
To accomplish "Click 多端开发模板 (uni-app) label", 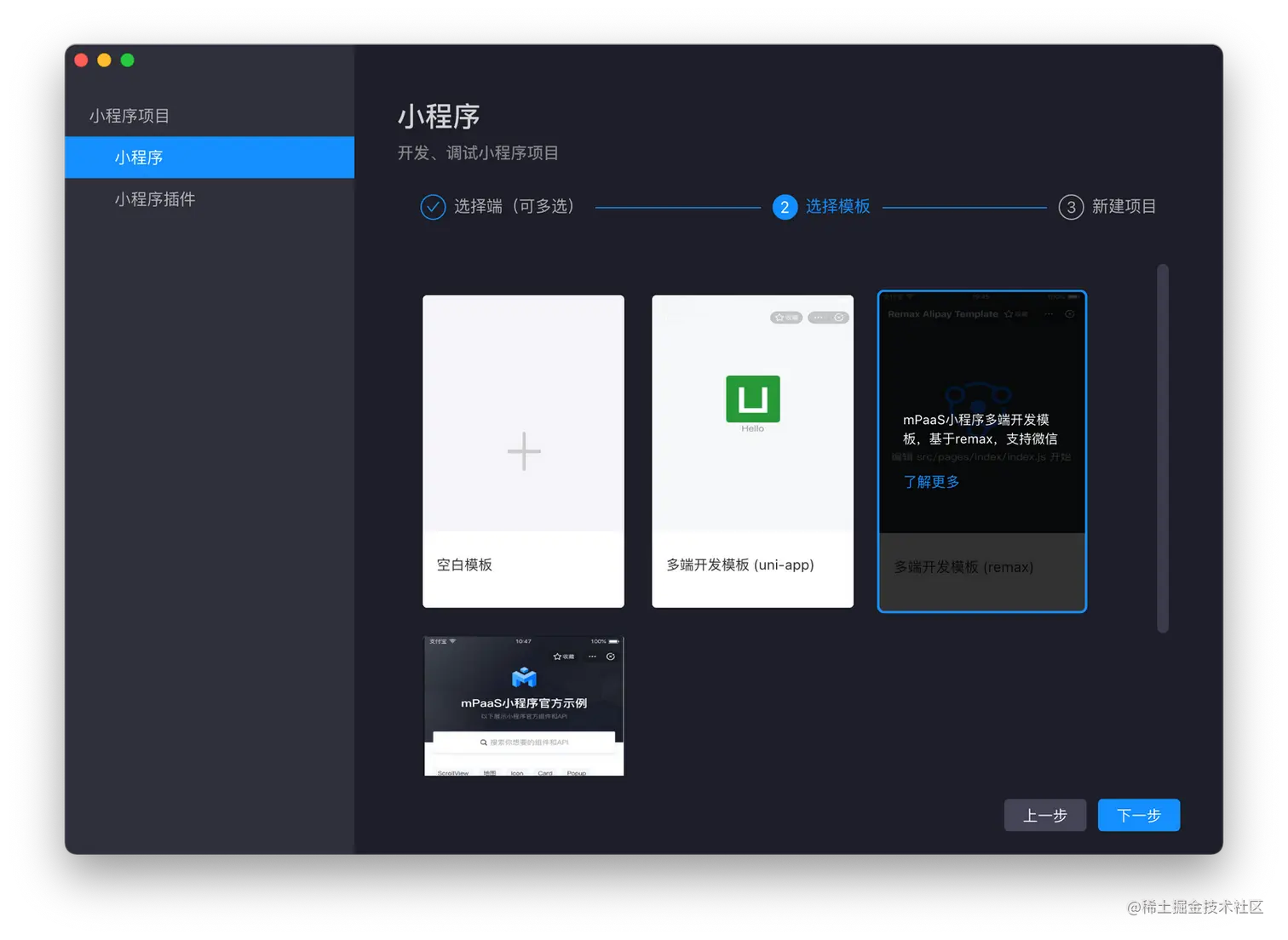I will (740, 565).
